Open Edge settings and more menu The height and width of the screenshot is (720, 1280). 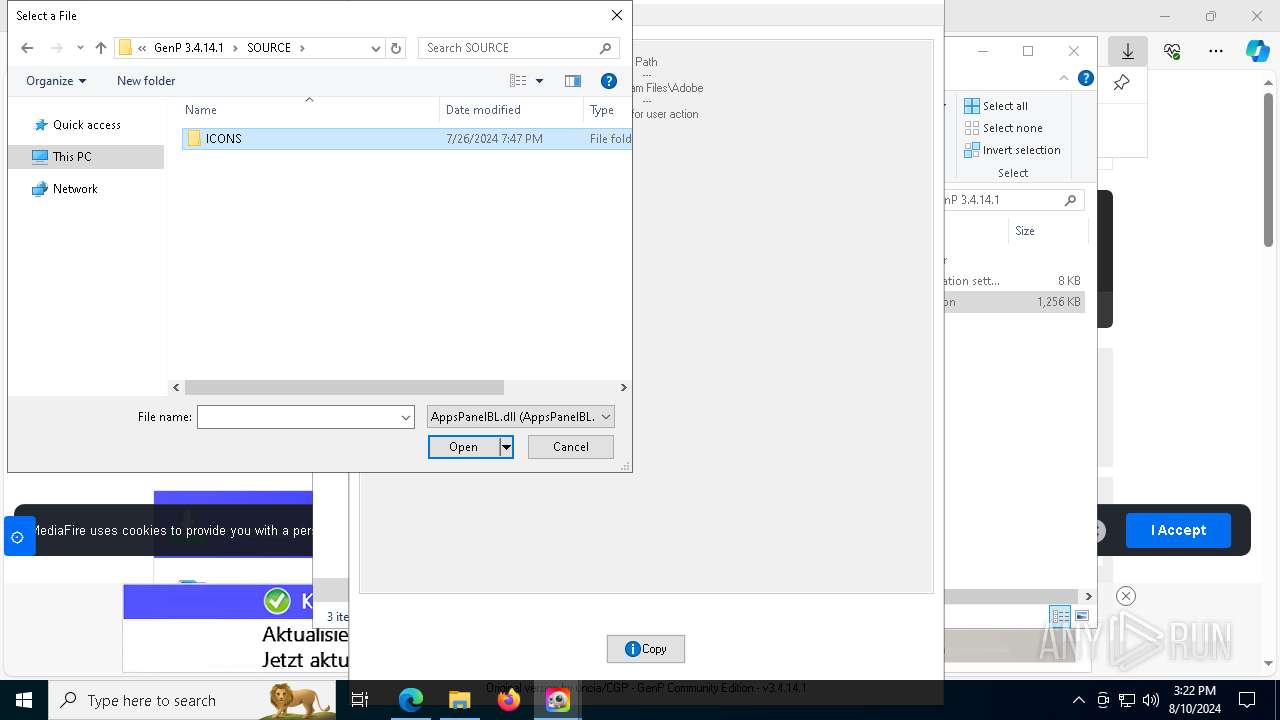[x=1216, y=51]
